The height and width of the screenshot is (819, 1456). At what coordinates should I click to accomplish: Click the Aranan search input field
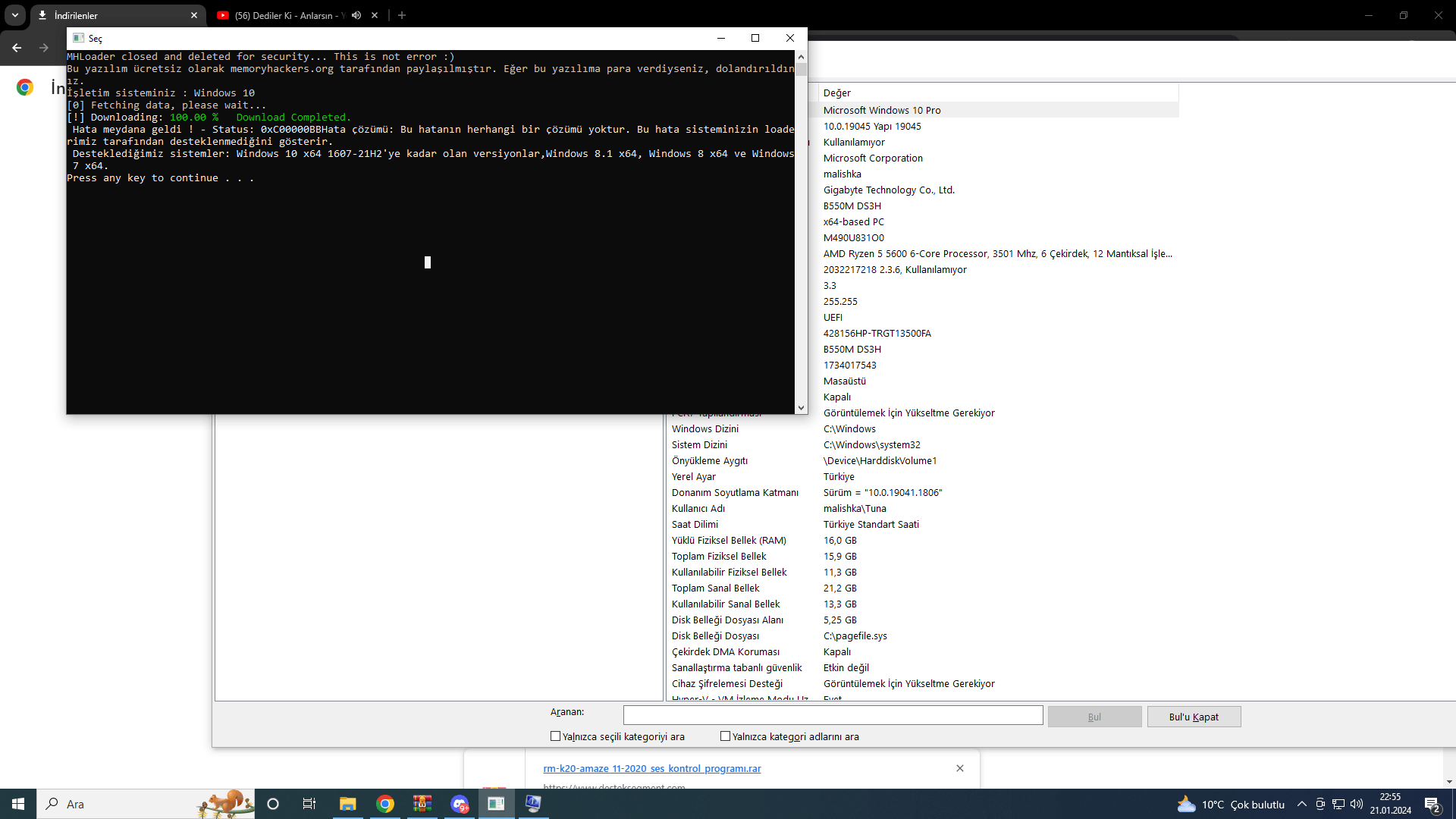833,715
